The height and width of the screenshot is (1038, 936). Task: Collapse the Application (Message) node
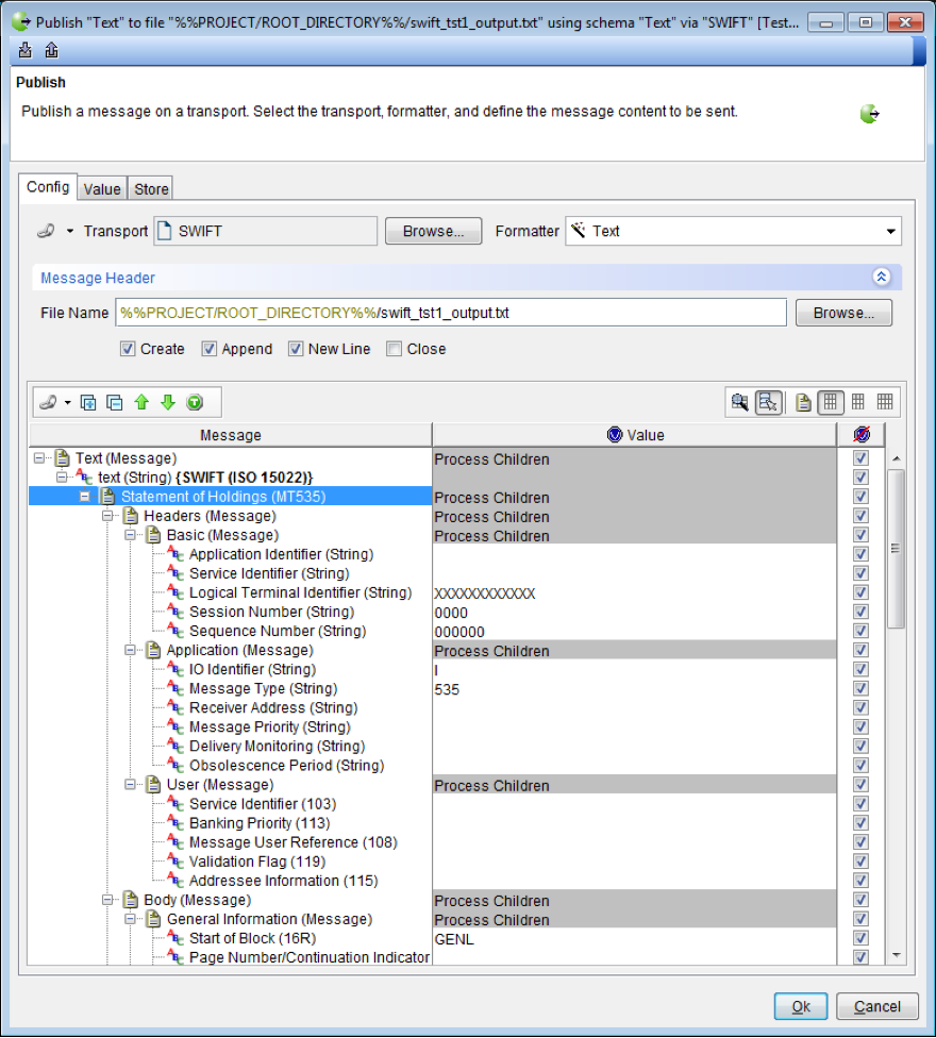point(130,650)
